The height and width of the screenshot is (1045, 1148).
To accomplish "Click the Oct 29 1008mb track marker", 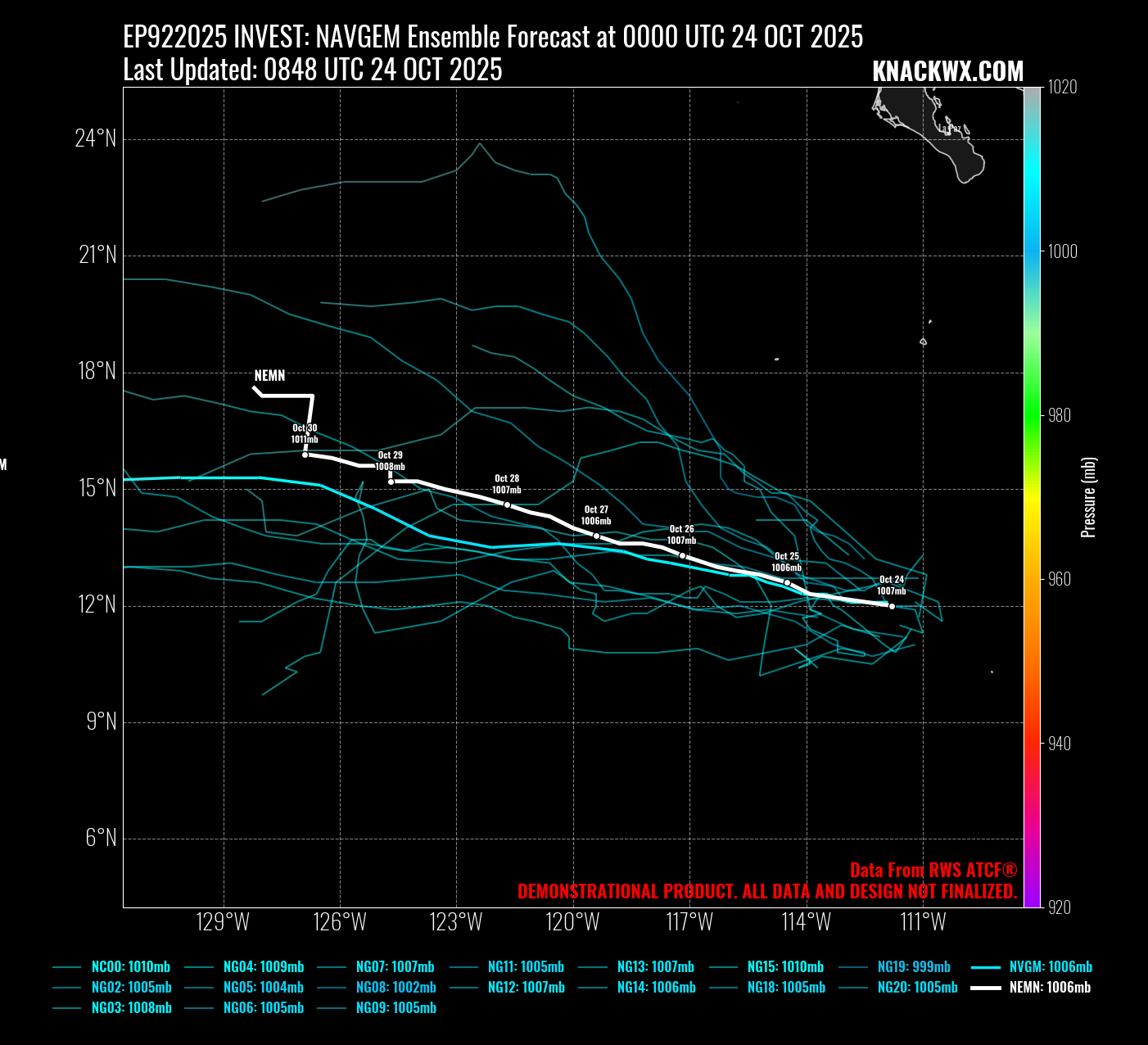I will point(391,482).
